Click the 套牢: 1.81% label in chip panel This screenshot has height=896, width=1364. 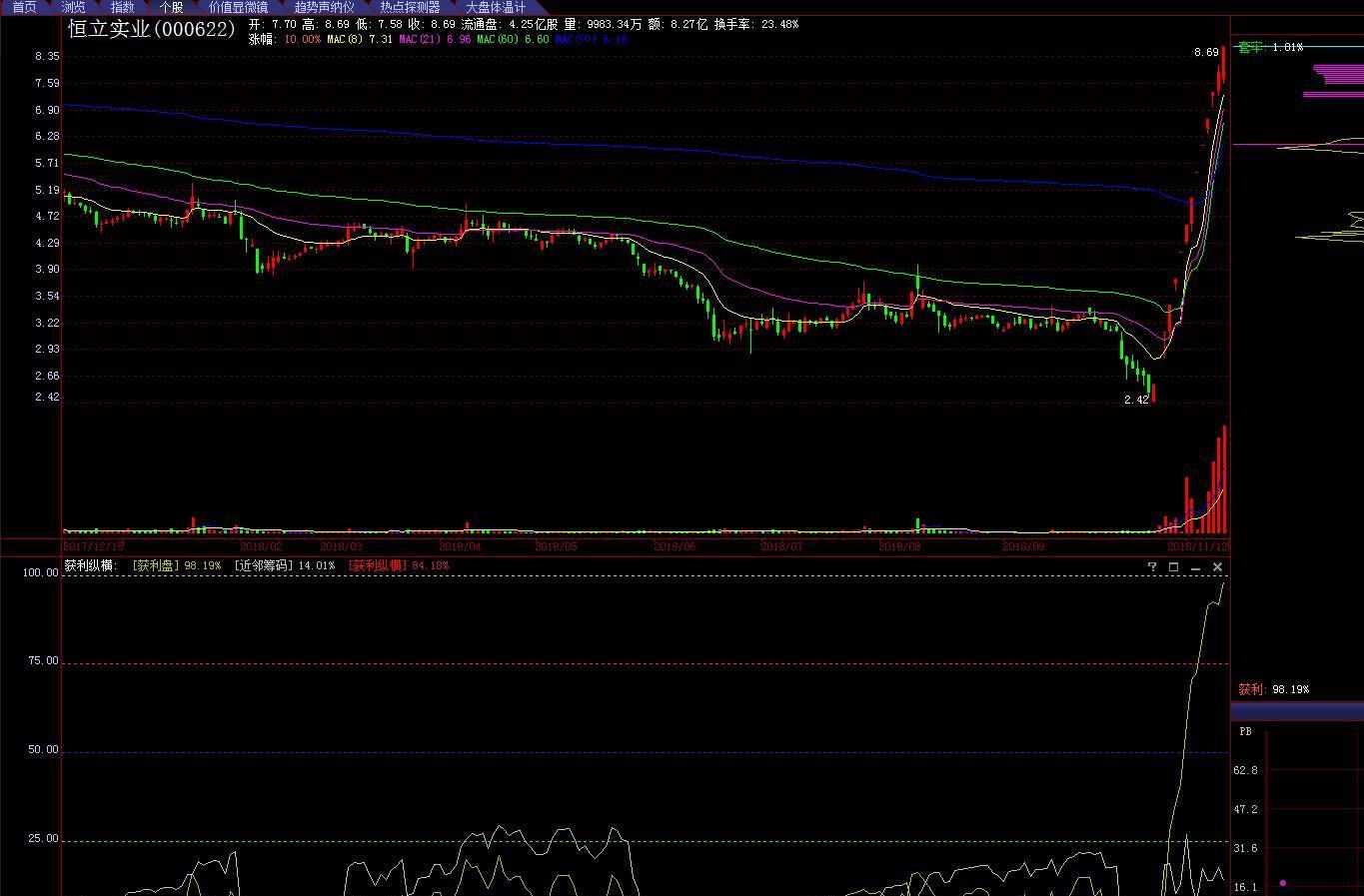point(1270,47)
